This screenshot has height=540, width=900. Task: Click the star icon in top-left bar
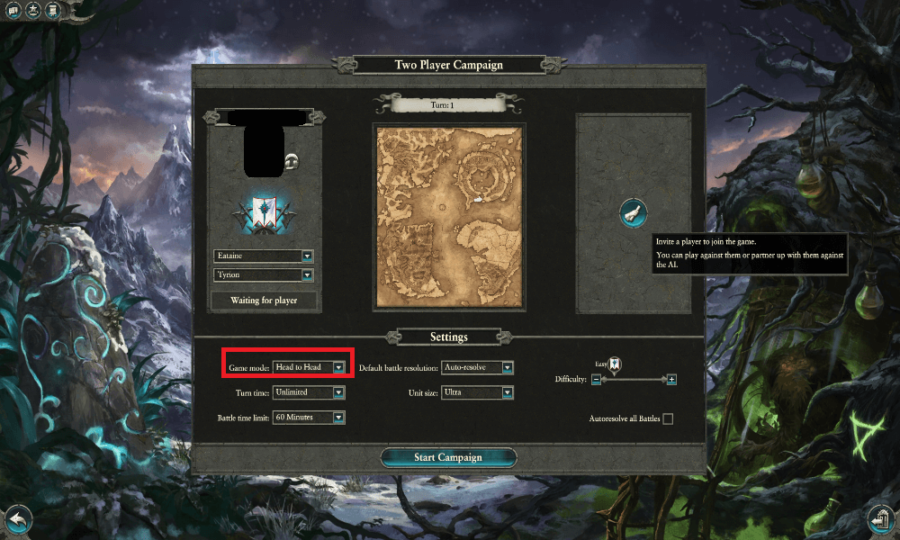point(33,10)
